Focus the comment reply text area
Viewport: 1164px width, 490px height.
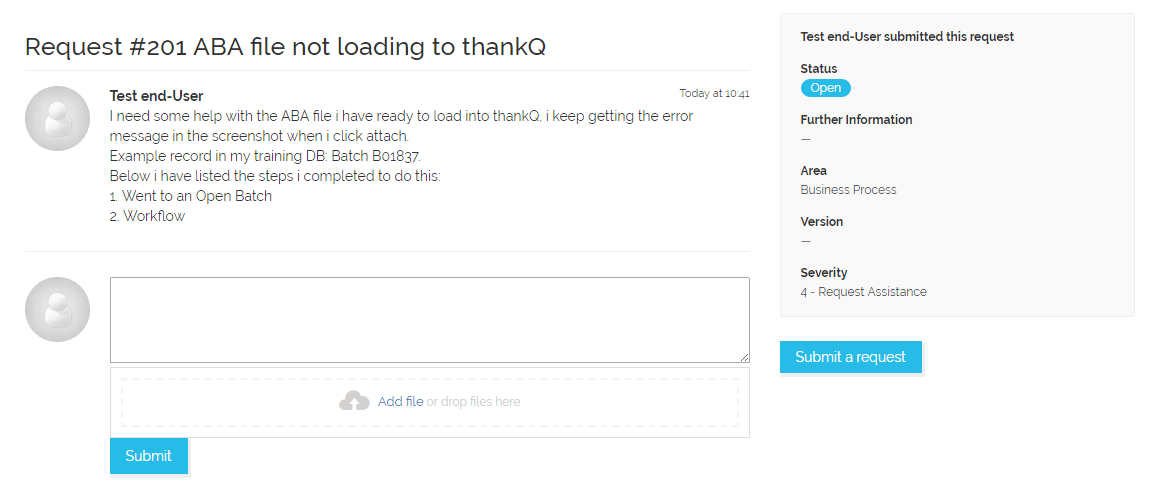pos(429,319)
